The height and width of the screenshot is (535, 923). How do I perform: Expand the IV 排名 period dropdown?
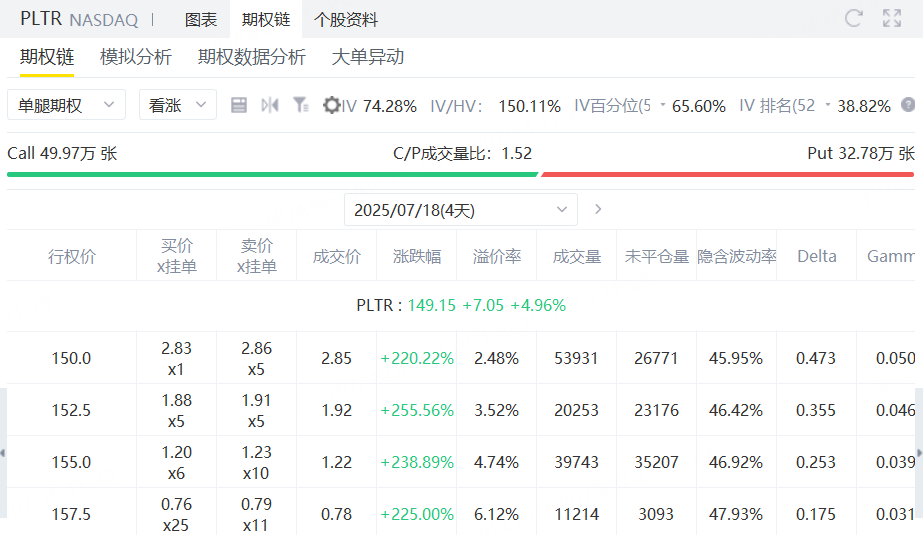(x=828, y=105)
